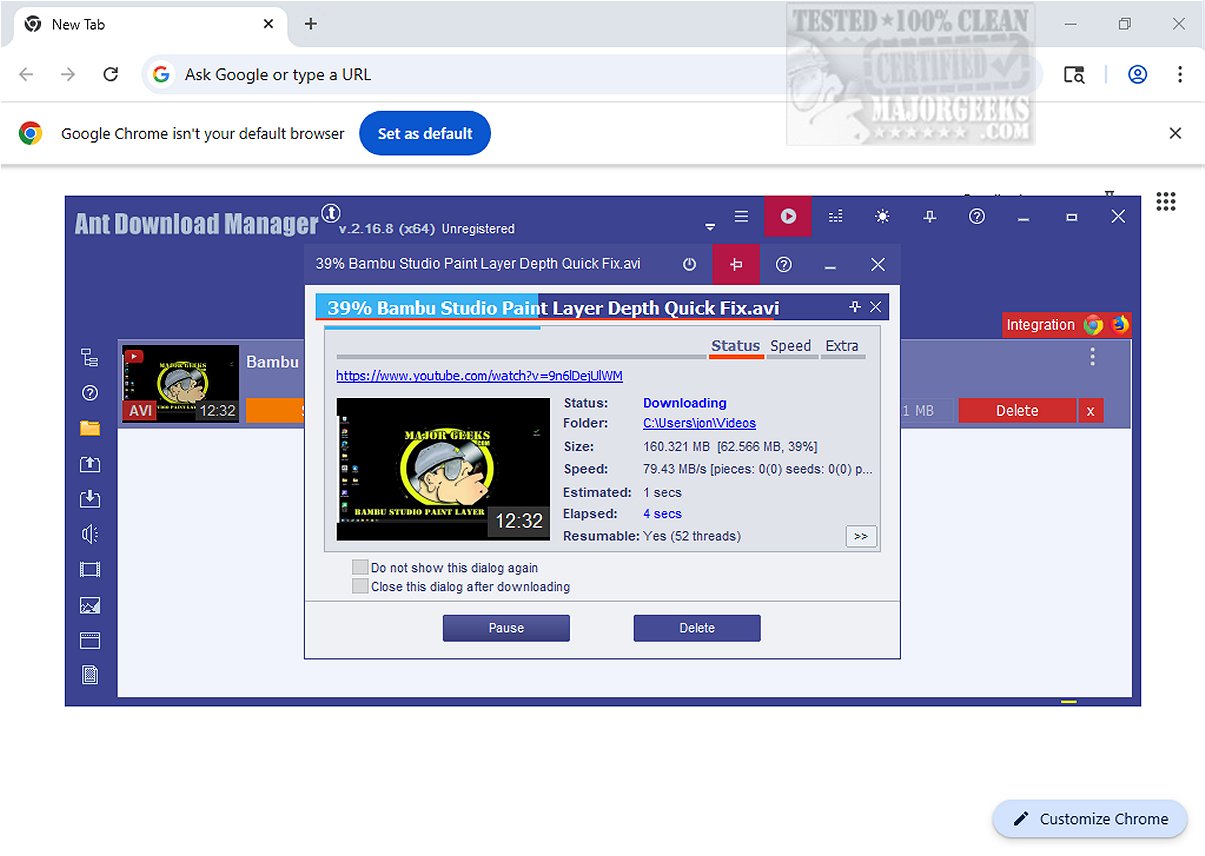Reload the Chrome page
The image size is (1205, 856).
[111, 75]
